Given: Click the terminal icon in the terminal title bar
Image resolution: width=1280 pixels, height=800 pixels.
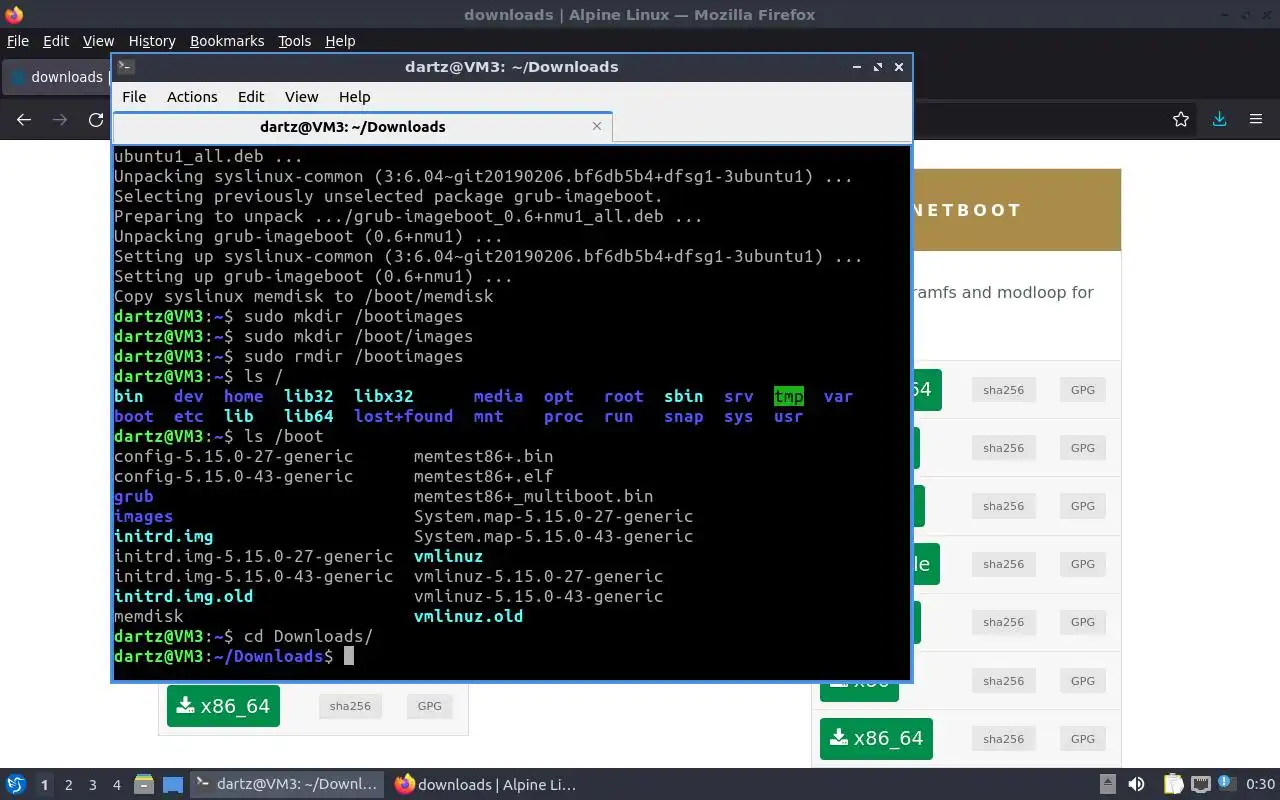Looking at the screenshot, I should [x=125, y=67].
